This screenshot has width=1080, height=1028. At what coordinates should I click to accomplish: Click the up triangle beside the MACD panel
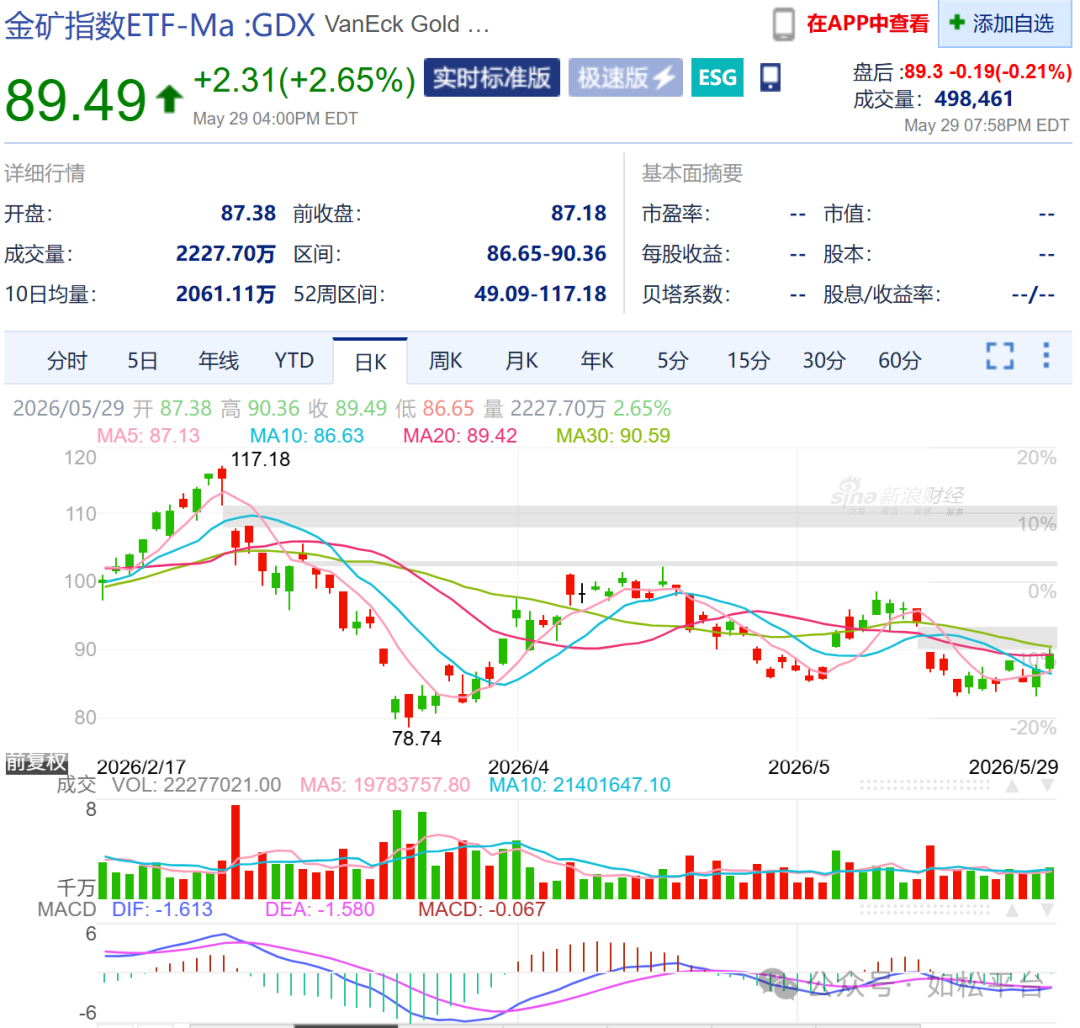pos(1012,910)
